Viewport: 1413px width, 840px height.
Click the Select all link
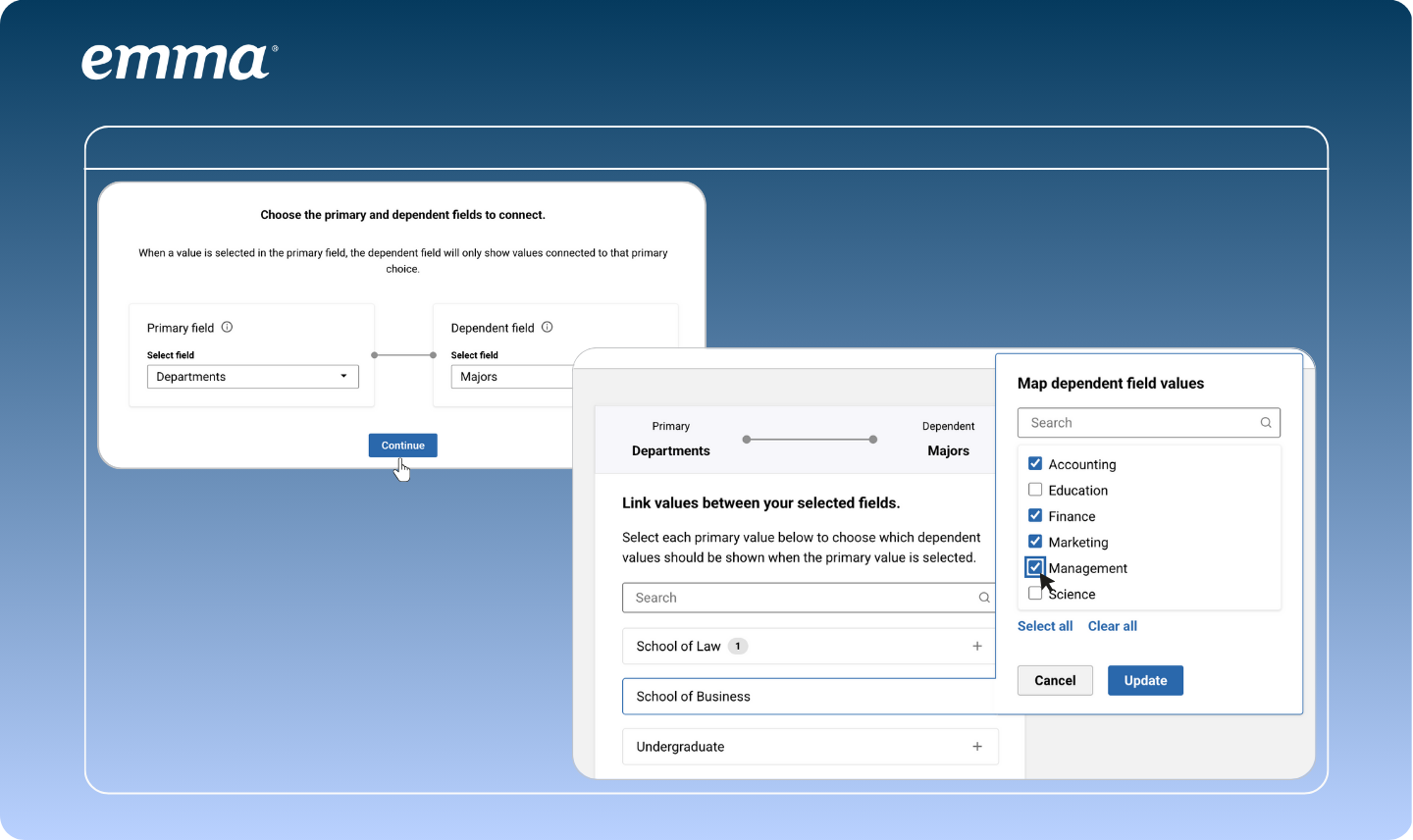coord(1045,626)
